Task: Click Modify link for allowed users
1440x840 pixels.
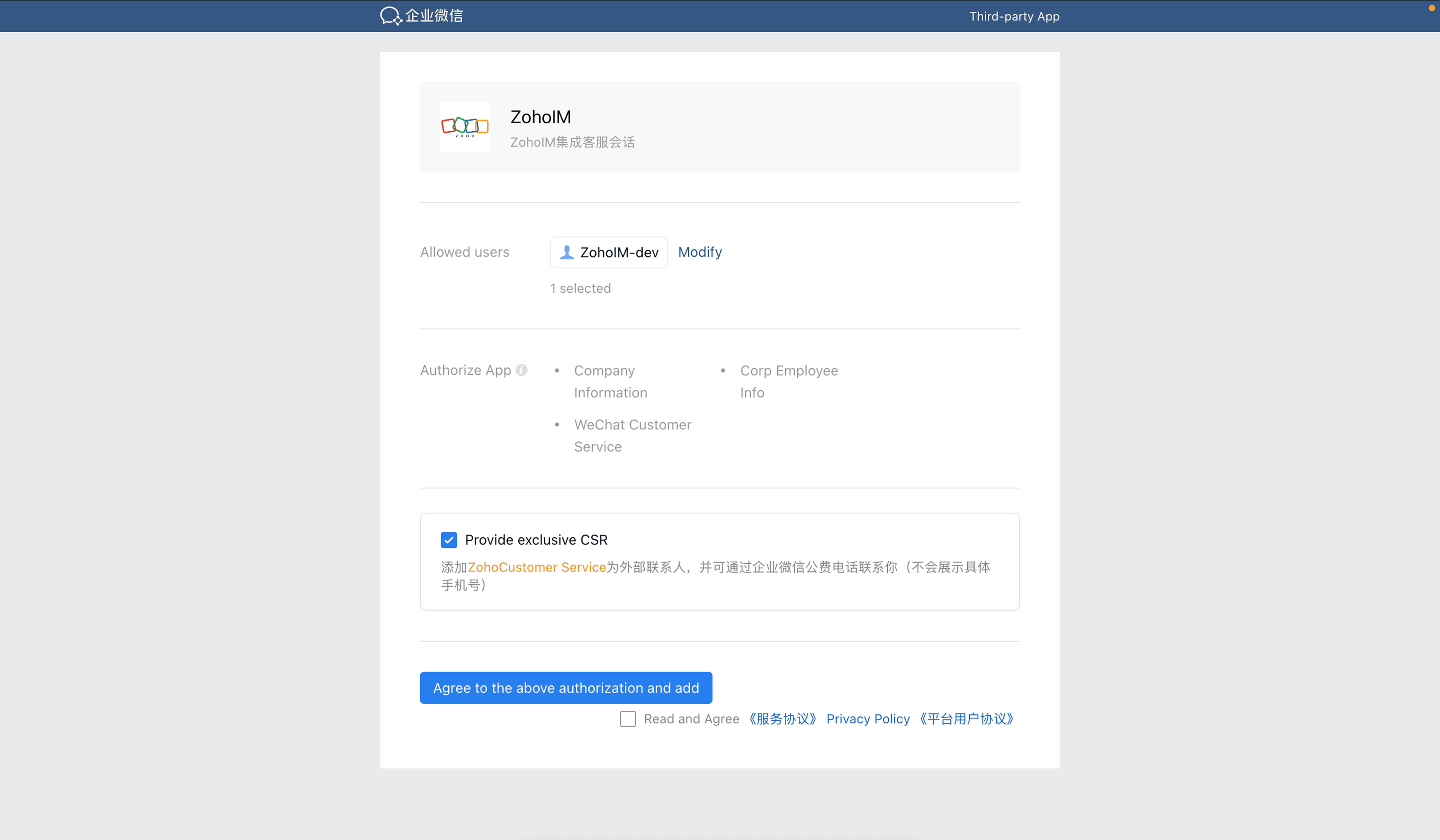Action: coord(699,252)
